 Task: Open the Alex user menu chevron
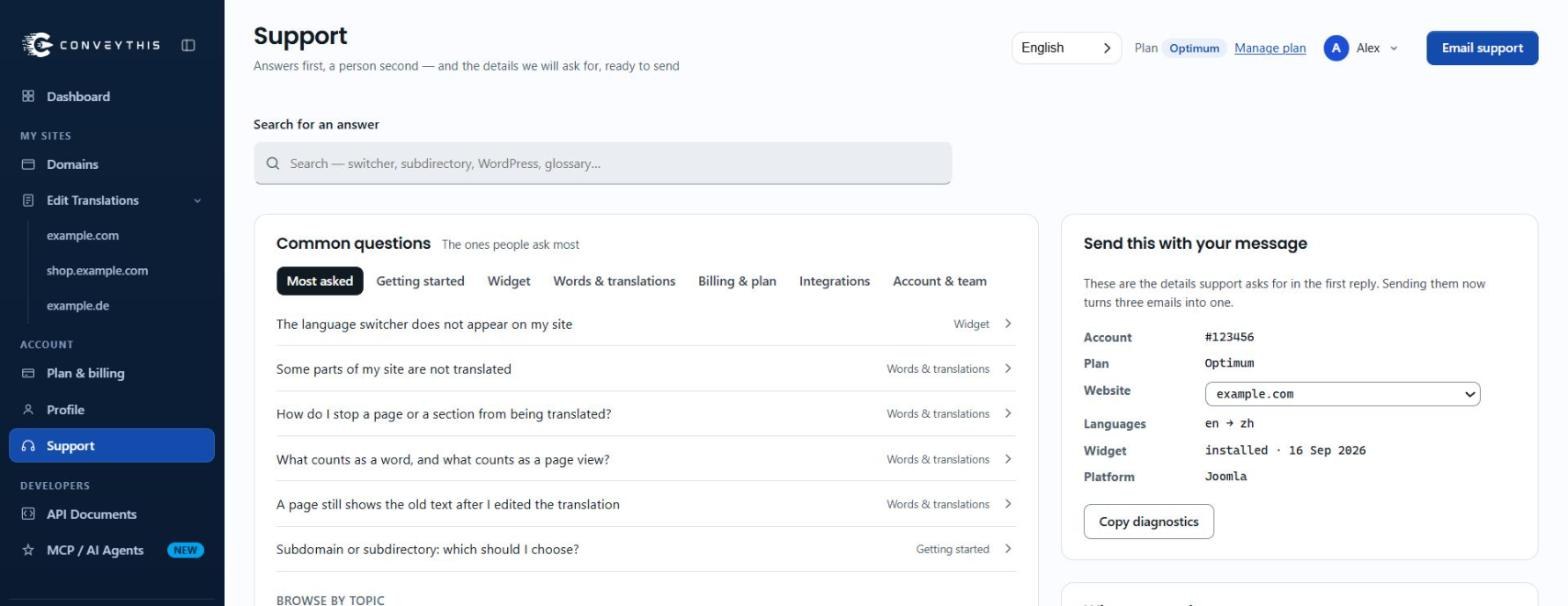[1394, 48]
